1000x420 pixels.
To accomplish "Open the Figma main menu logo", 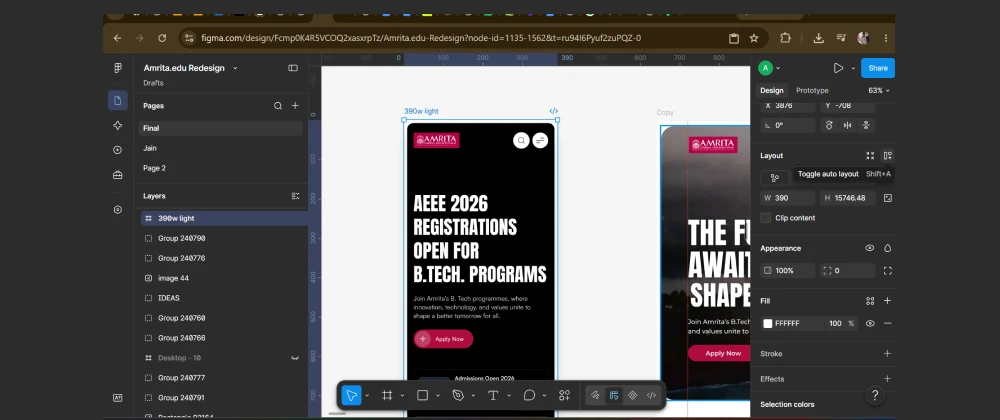I will (x=117, y=68).
